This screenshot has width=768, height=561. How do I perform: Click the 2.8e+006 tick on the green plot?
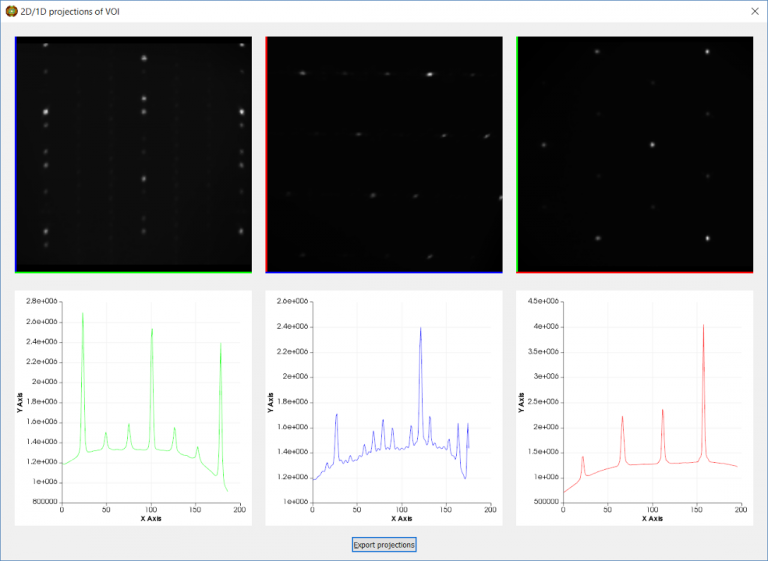click(42, 301)
